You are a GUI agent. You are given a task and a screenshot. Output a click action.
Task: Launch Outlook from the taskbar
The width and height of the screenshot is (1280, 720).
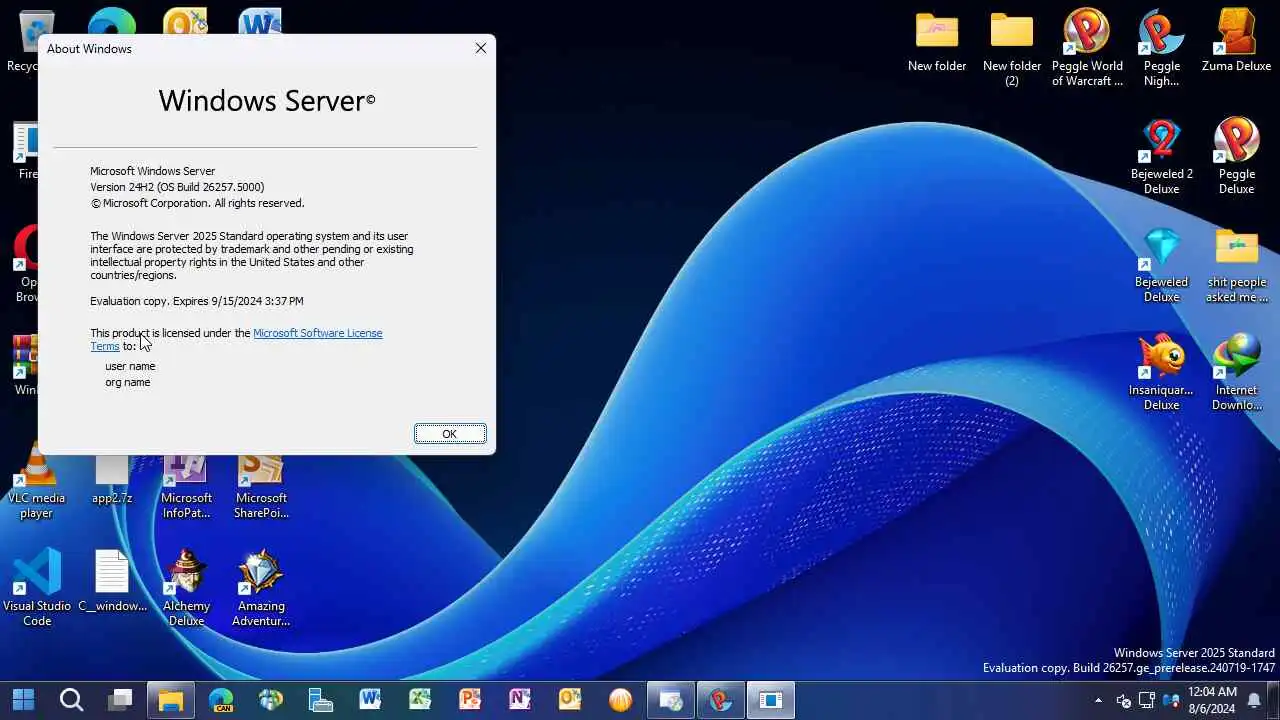[x=570, y=700]
